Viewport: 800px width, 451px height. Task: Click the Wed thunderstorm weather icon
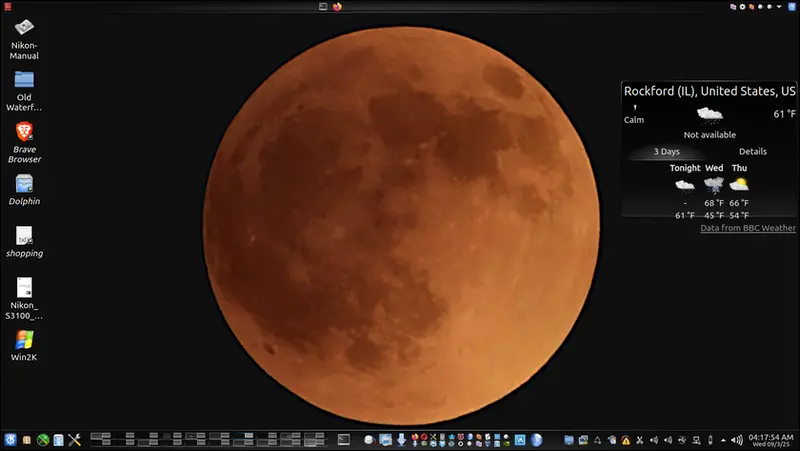pos(714,185)
